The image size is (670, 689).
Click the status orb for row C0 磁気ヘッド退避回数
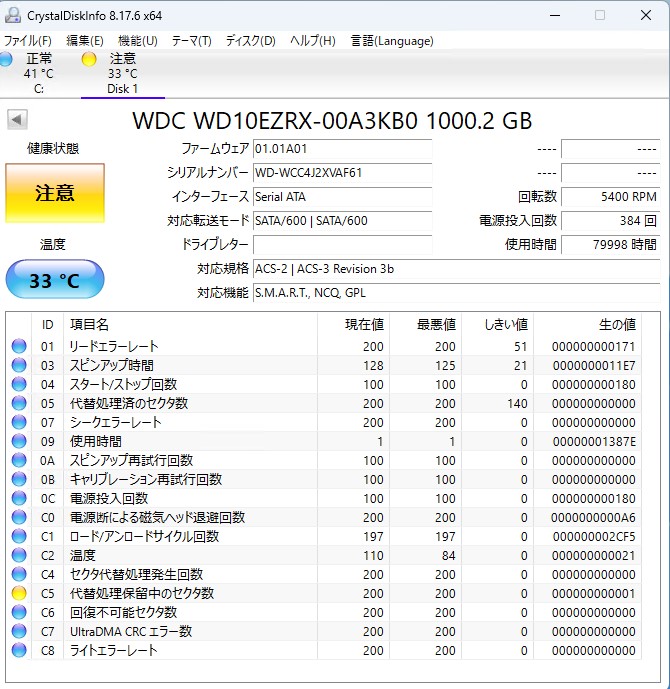point(19,517)
